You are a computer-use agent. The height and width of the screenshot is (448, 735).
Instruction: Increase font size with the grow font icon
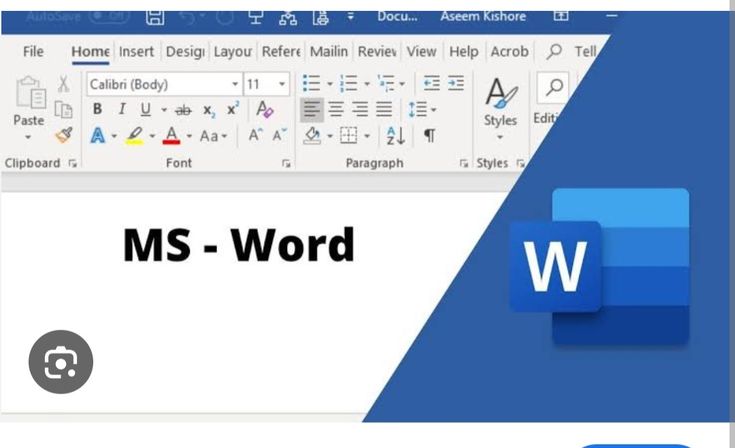[x=255, y=135]
